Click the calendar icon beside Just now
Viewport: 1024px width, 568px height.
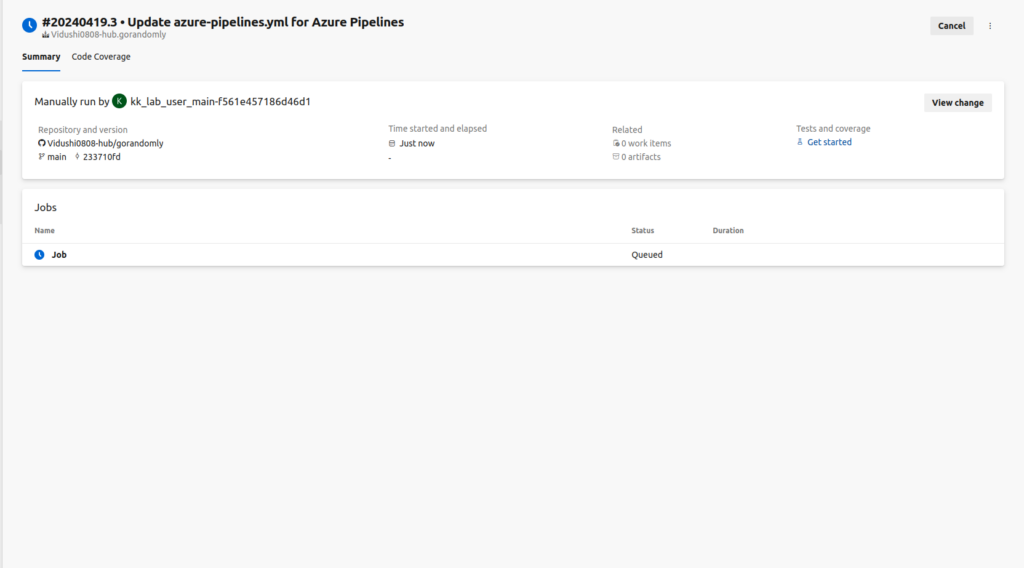tap(392, 143)
